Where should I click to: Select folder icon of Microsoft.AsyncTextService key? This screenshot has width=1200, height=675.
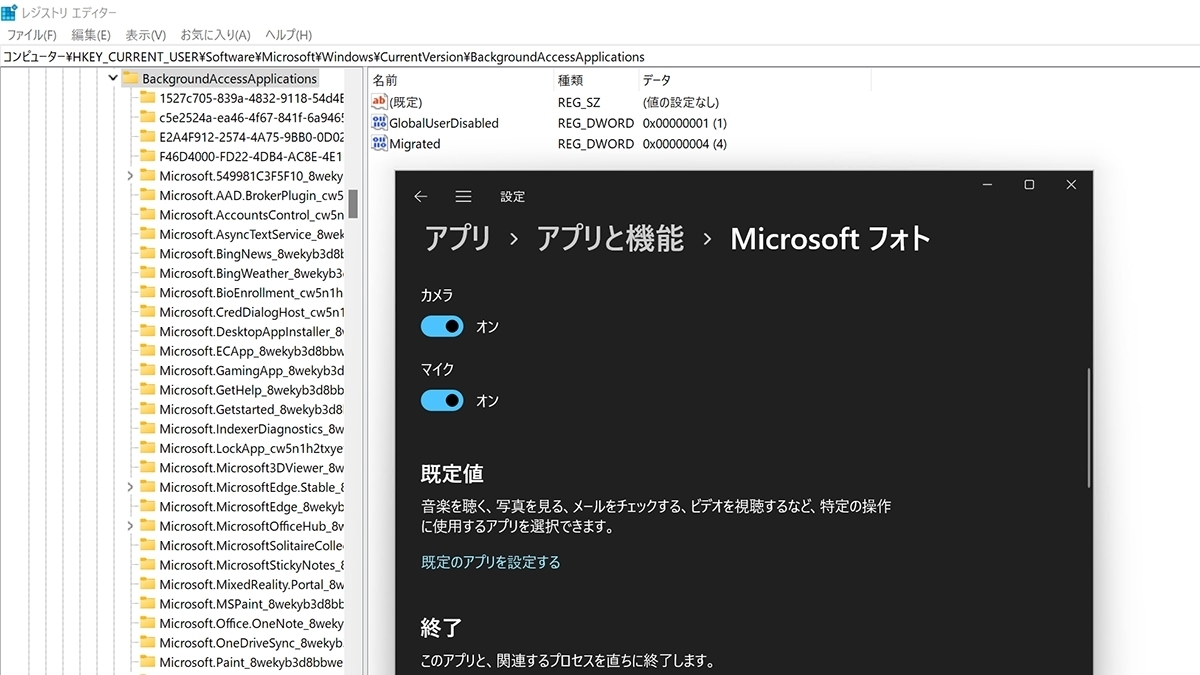(x=147, y=234)
